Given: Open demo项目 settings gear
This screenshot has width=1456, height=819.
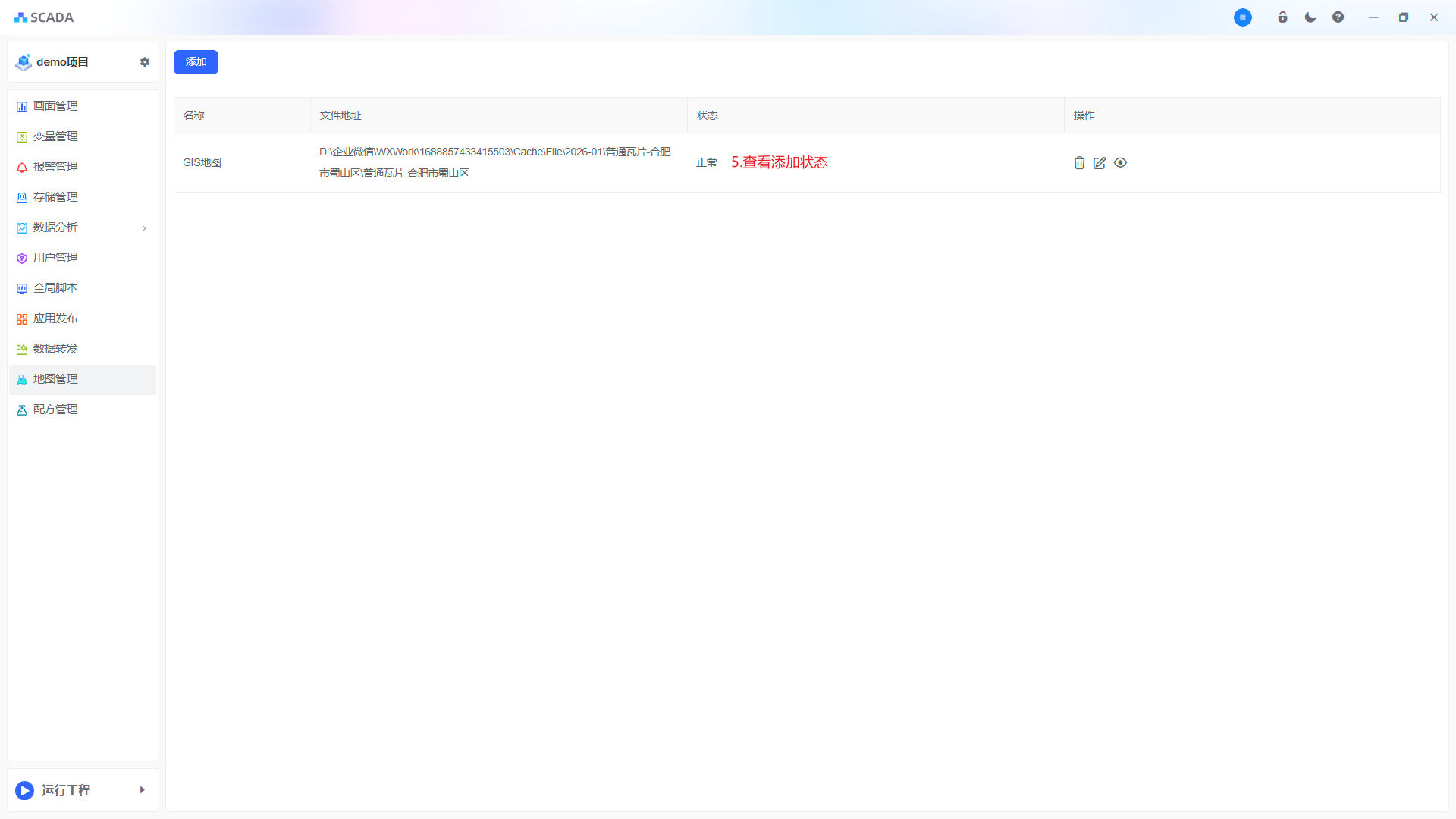Looking at the screenshot, I should coord(145,62).
